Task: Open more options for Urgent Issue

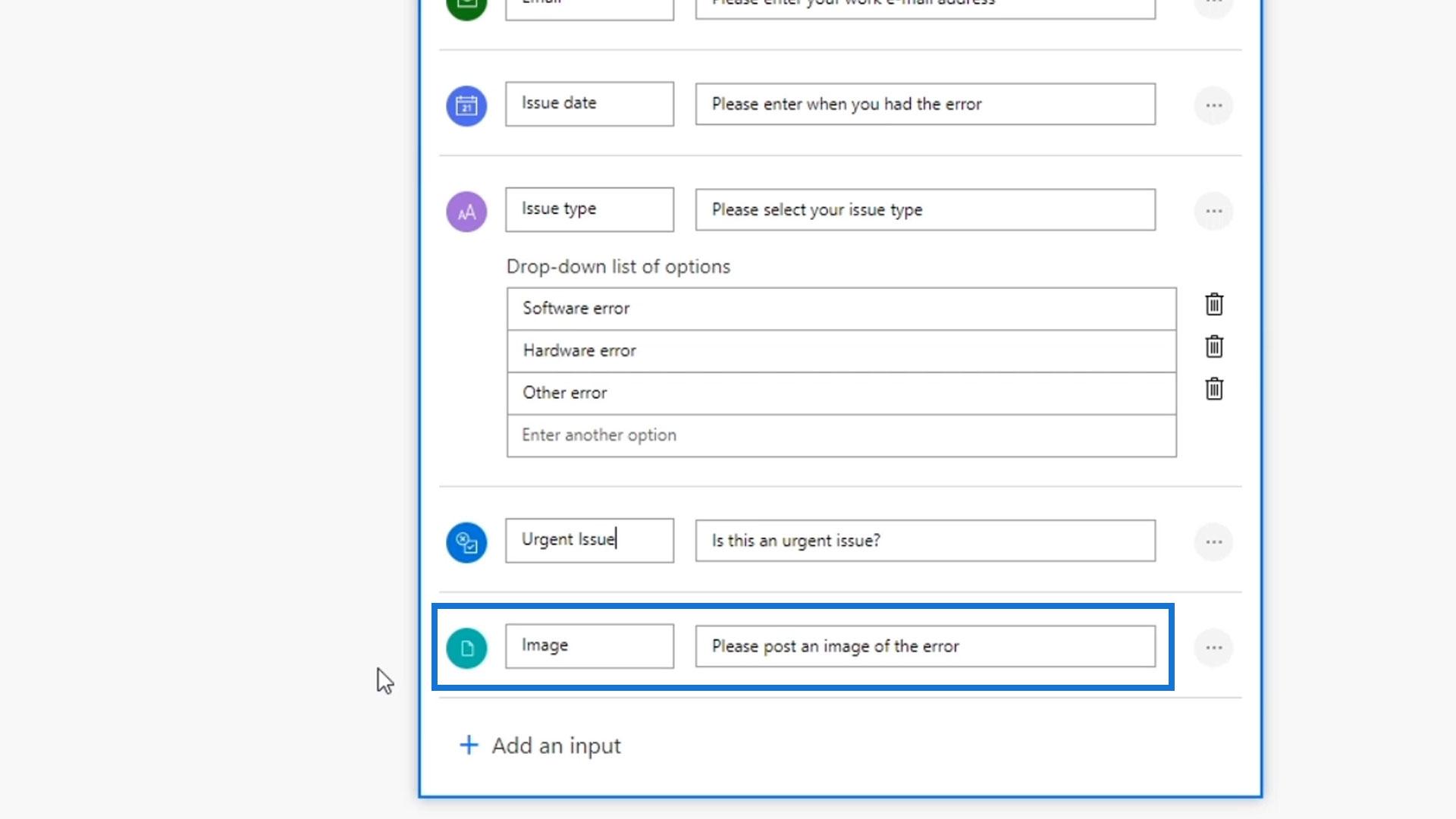Action: coord(1213,541)
